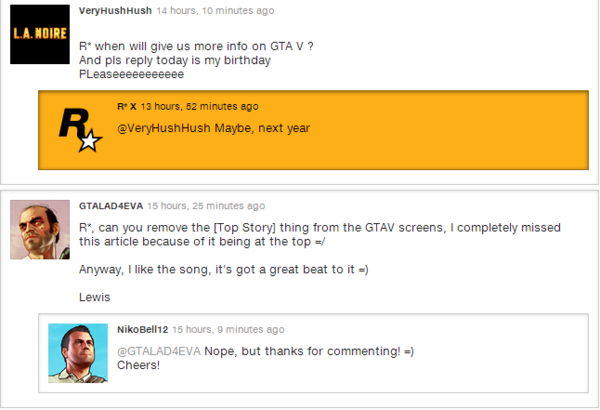Click GTALAD4EVA's Trevor avatar picture
600x410 pixels.
click(x=40, y=230)
